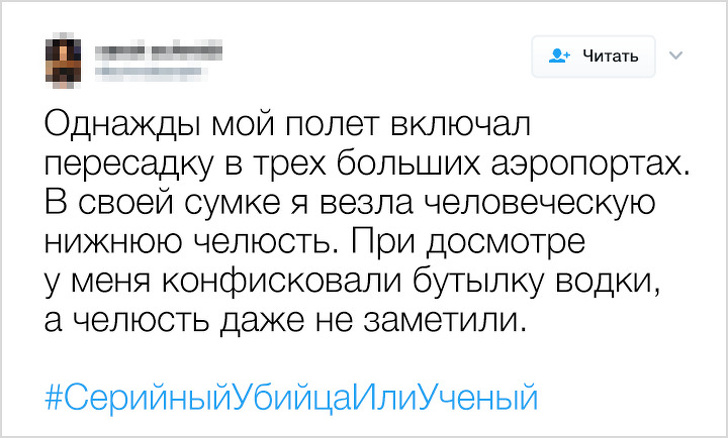
Task: Expand the tweet options chevron
Action: click(x=675, y=55)
